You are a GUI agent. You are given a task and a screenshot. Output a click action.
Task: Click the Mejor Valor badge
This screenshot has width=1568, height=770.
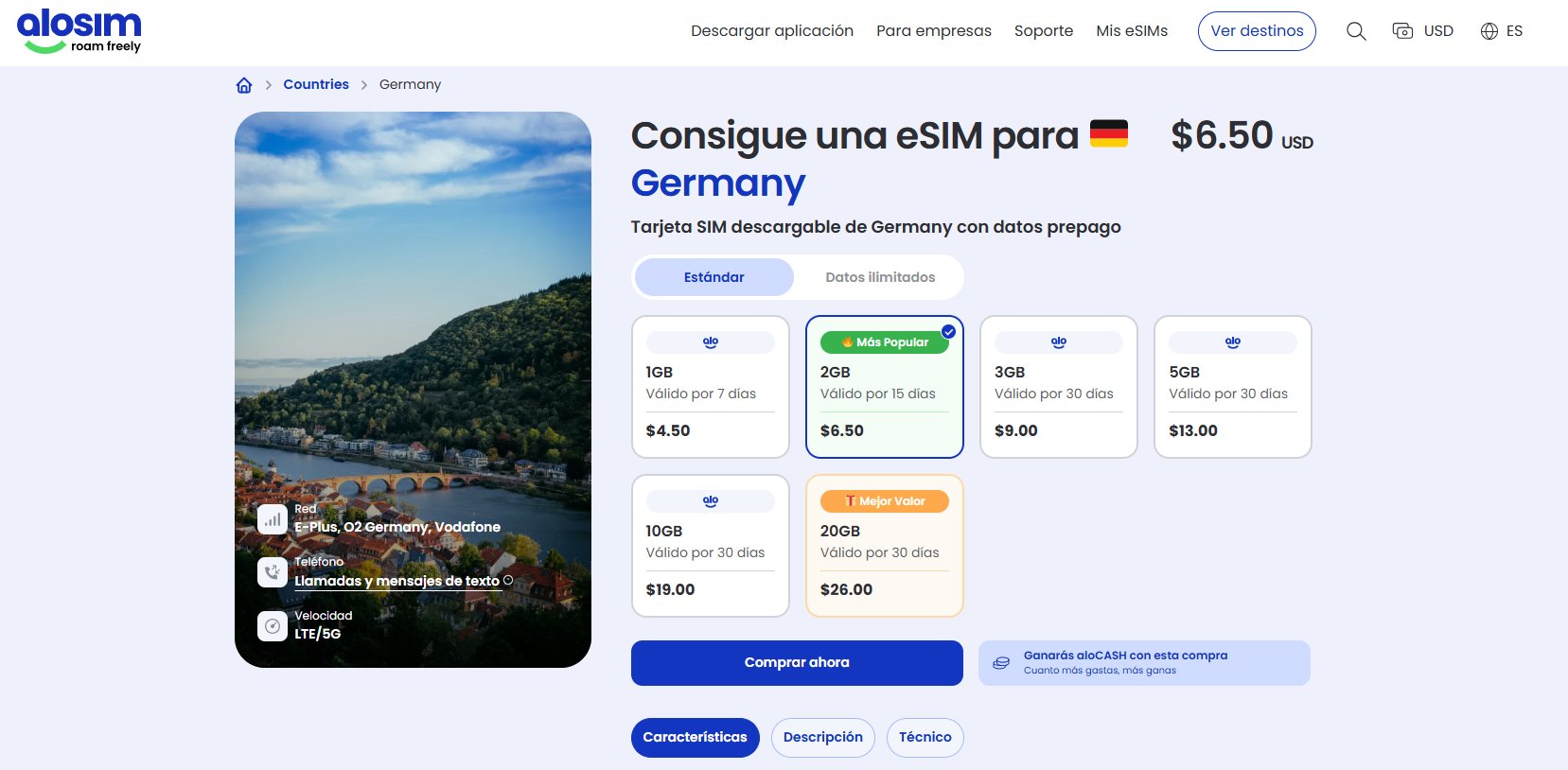[x=885, y=501]
